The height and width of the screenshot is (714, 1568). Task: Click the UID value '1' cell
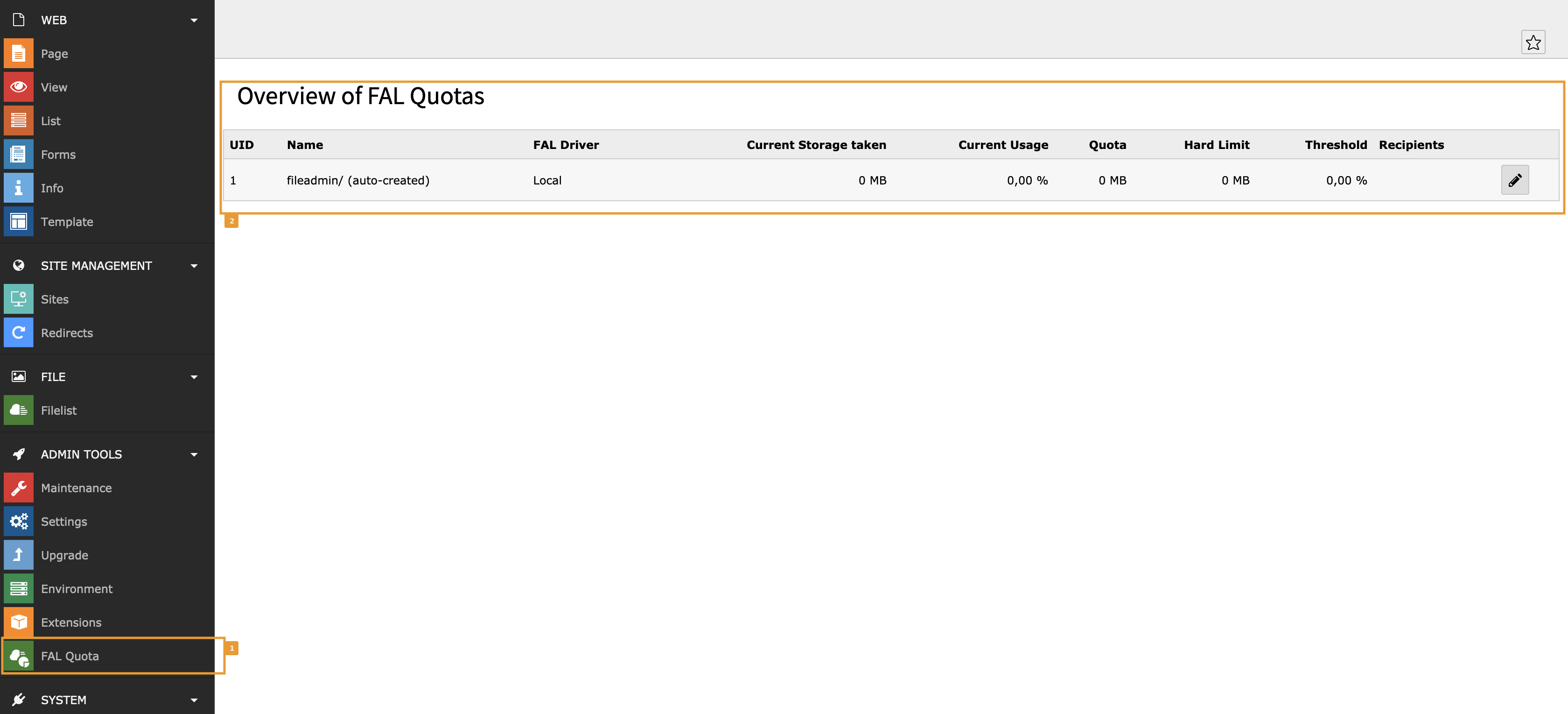[233, 180]
